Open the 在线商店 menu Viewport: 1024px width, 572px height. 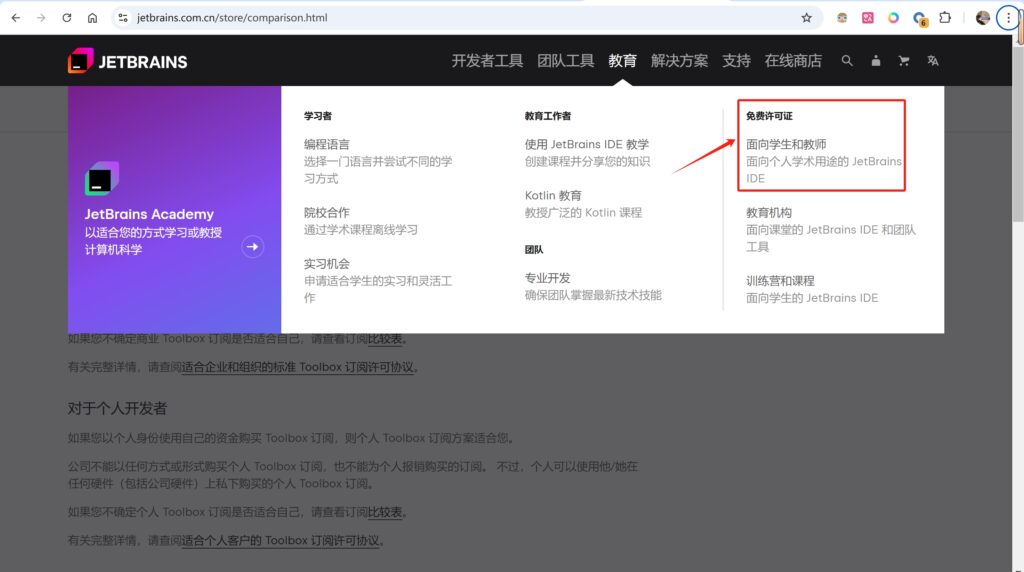click(x=793, y=61)
